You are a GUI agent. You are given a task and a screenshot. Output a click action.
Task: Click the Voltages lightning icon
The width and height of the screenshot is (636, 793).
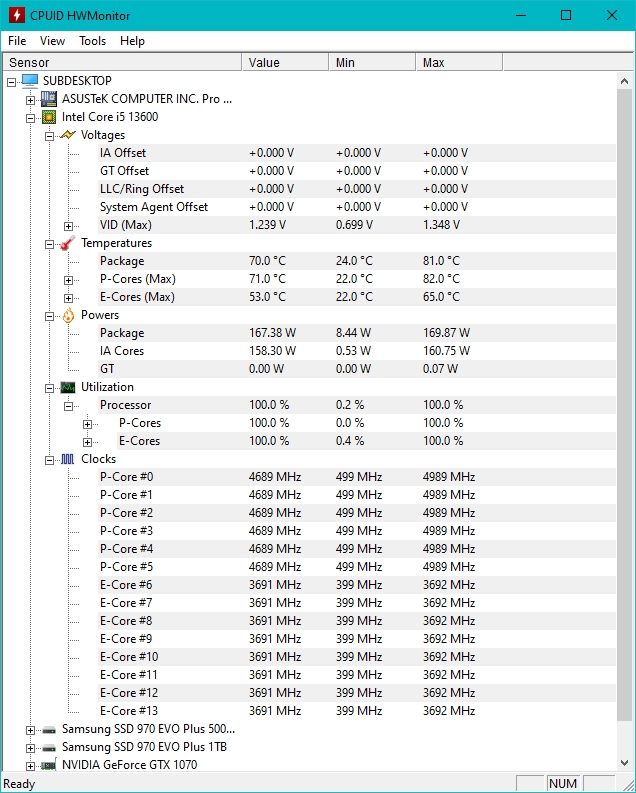coord(68,135)
